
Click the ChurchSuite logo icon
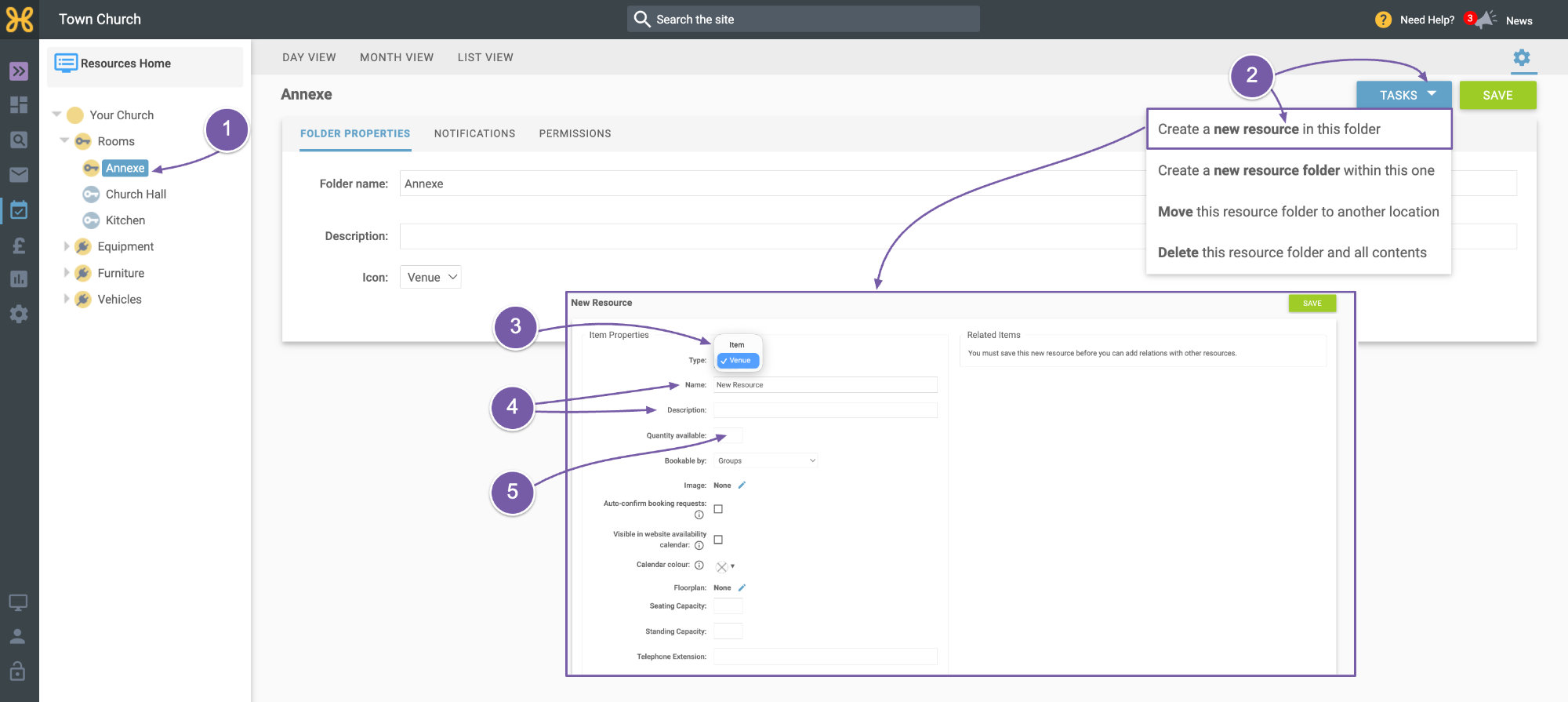coord(20,20)
